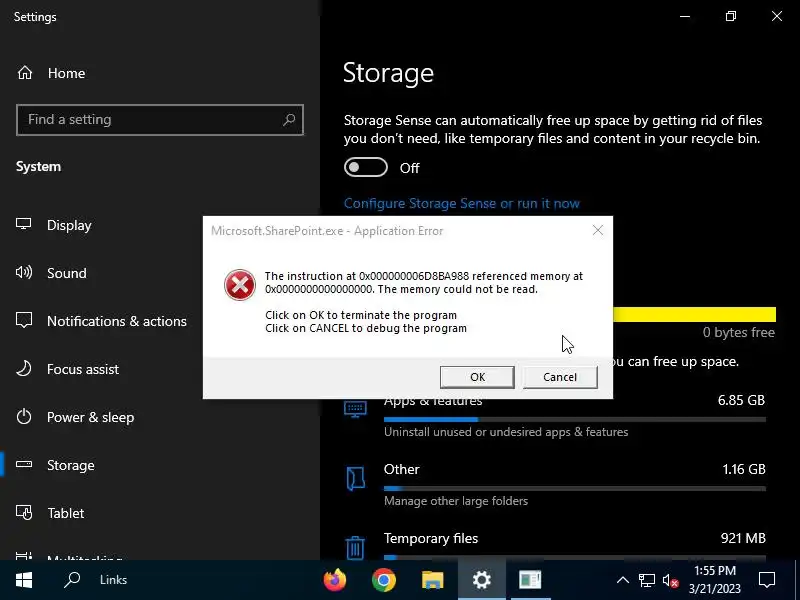Select the Sound speaker icon
The image size is (800, 600).
[x=23, y=272]
